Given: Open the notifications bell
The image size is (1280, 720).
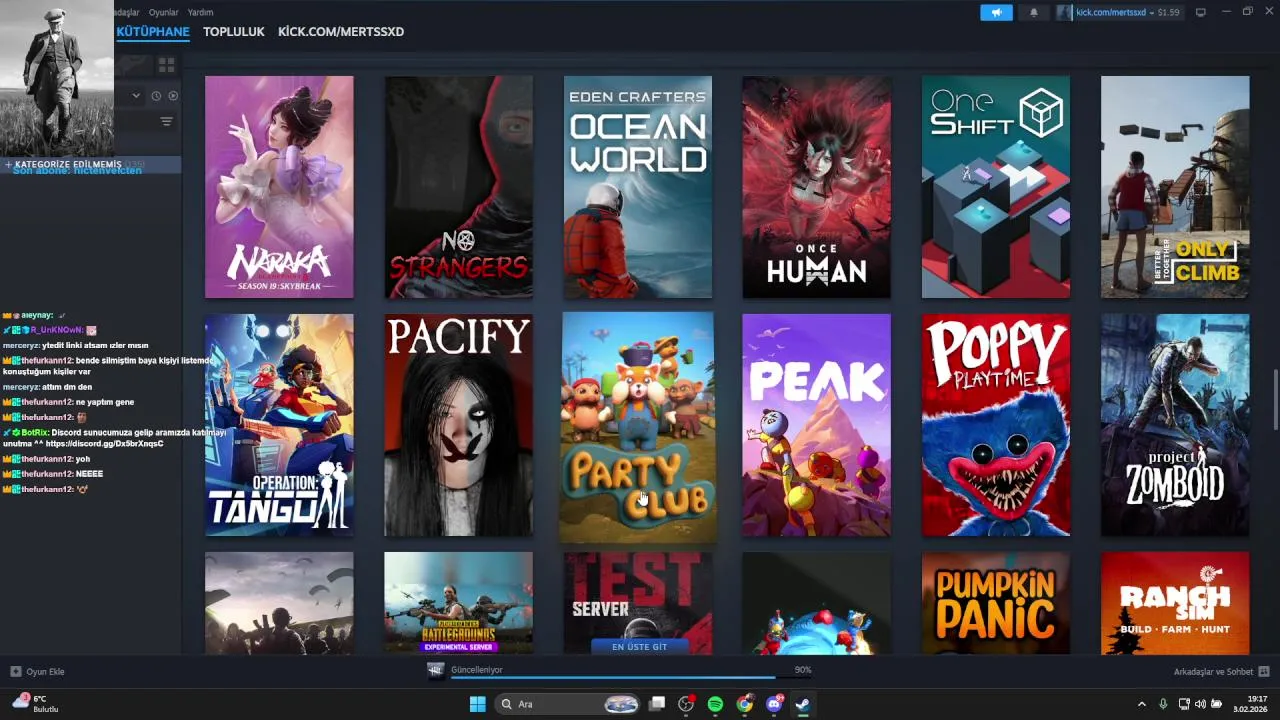Looking at the screenshot, I should 1034,12.
